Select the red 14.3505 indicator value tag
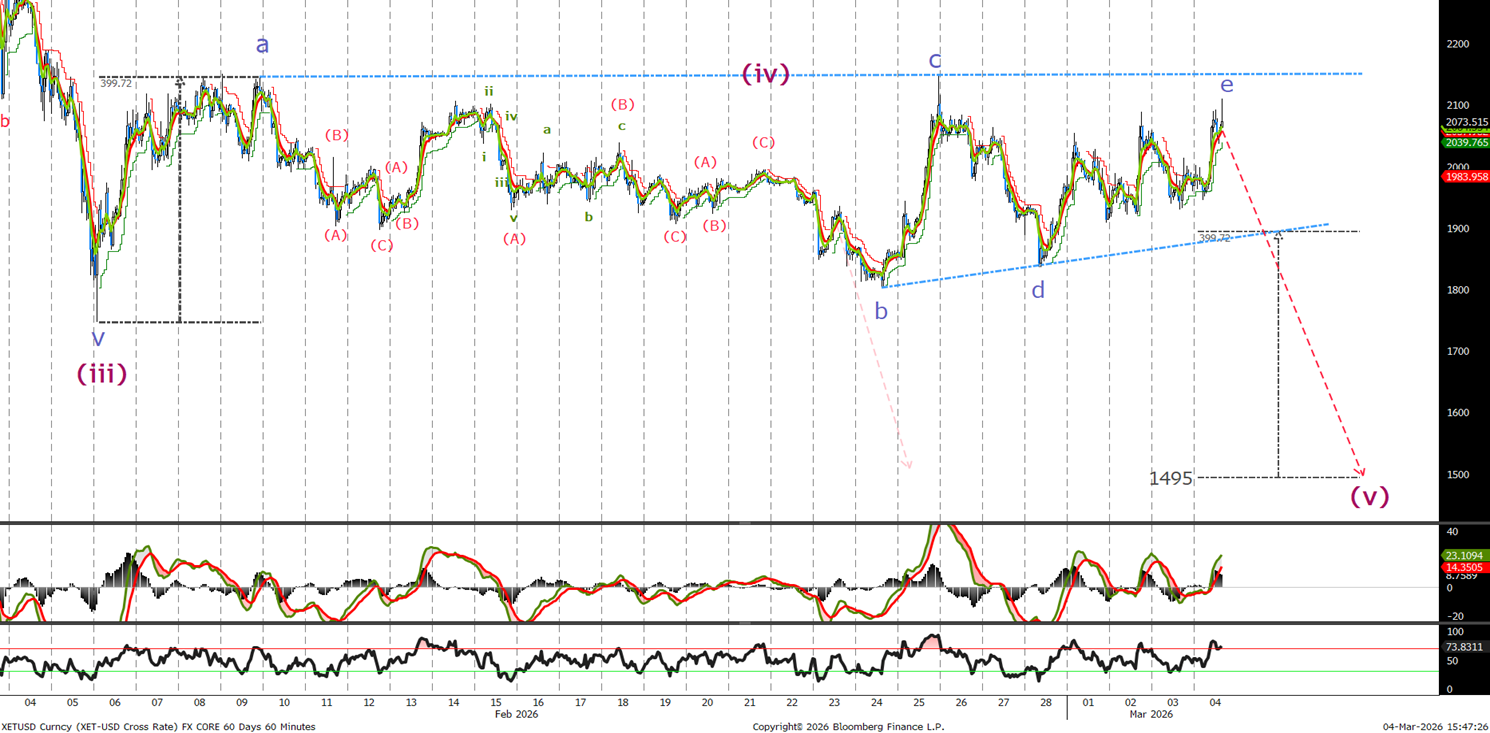Screen dimensions: 1490x733 (x=1464, y=567)
